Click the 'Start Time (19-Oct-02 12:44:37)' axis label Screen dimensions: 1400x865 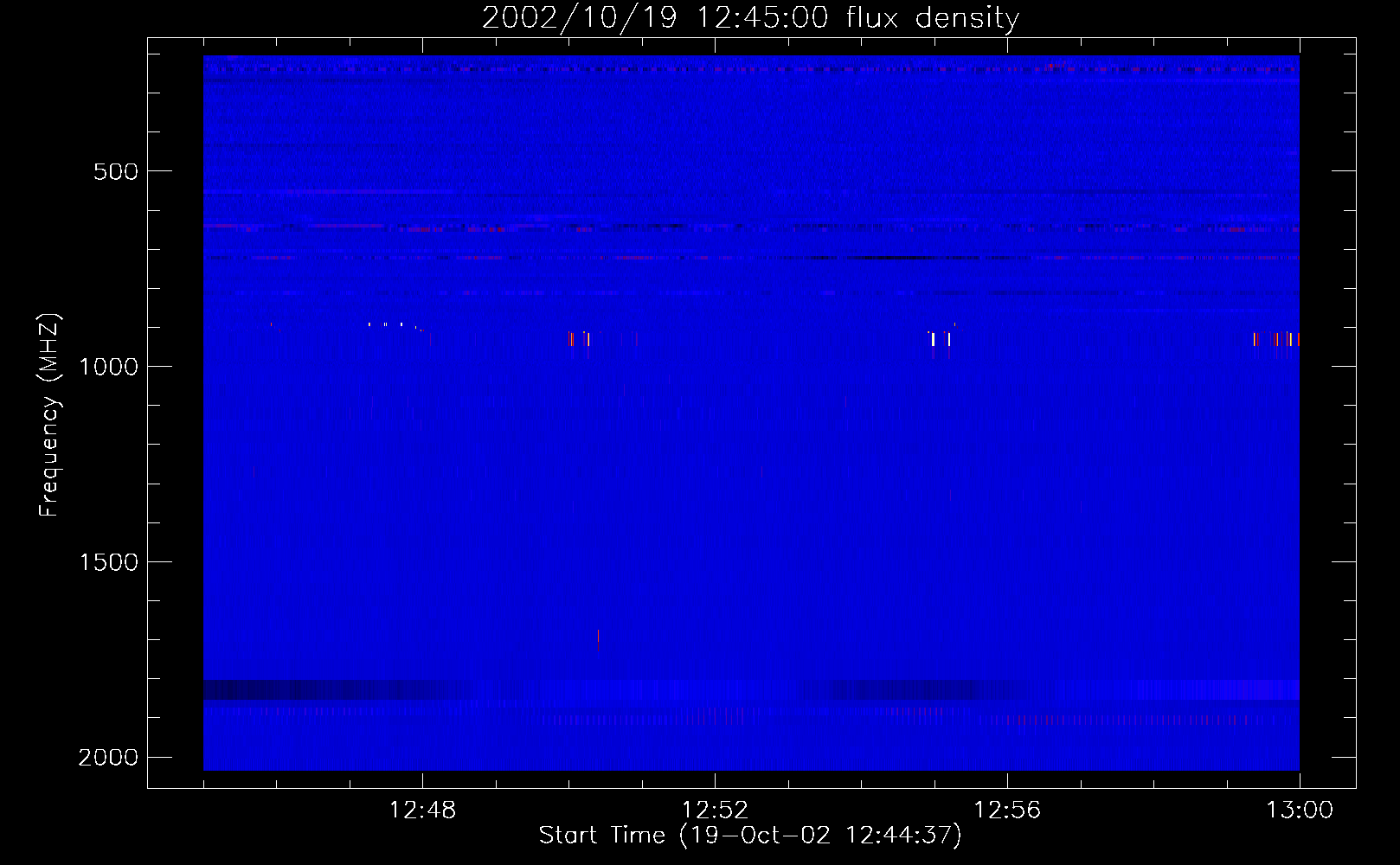point(750,836)
